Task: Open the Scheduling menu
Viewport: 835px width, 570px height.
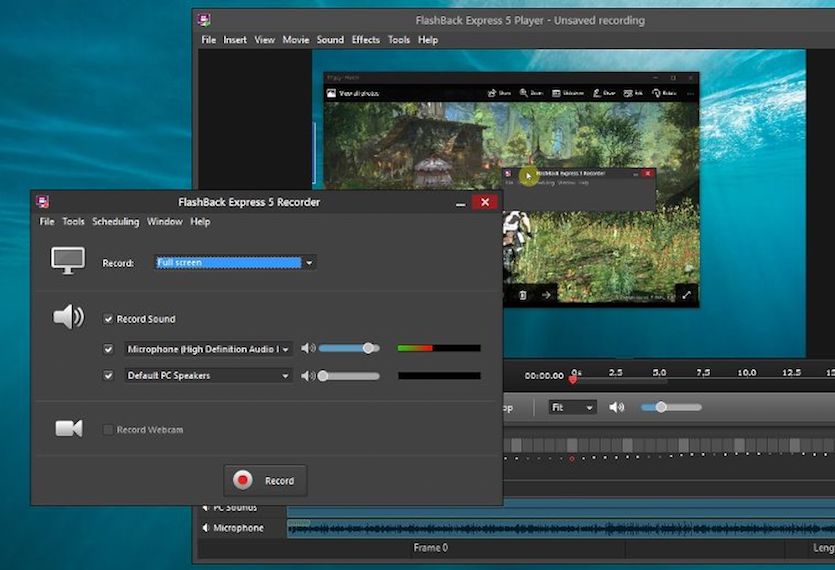Action: coord(116,222)
